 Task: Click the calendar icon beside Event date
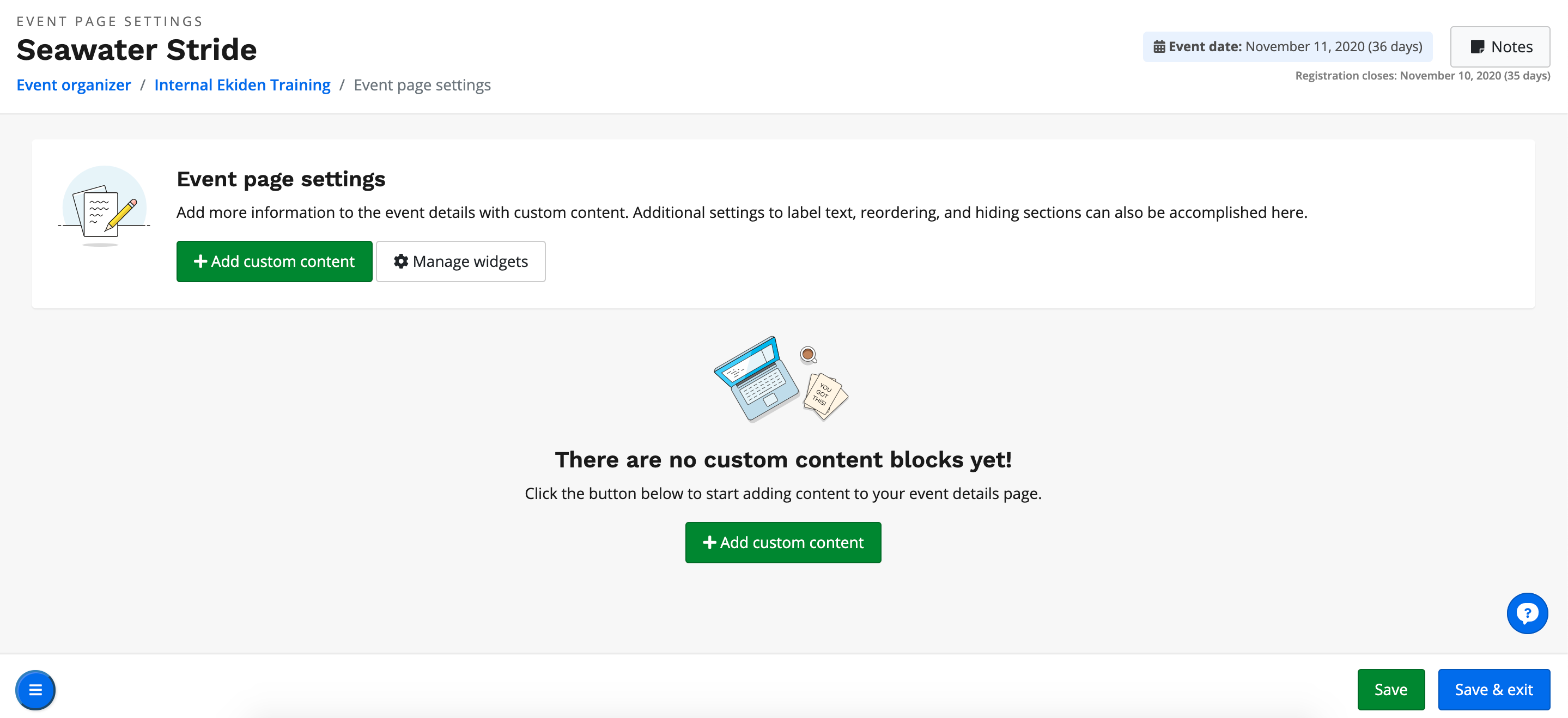pos(1159,47)
